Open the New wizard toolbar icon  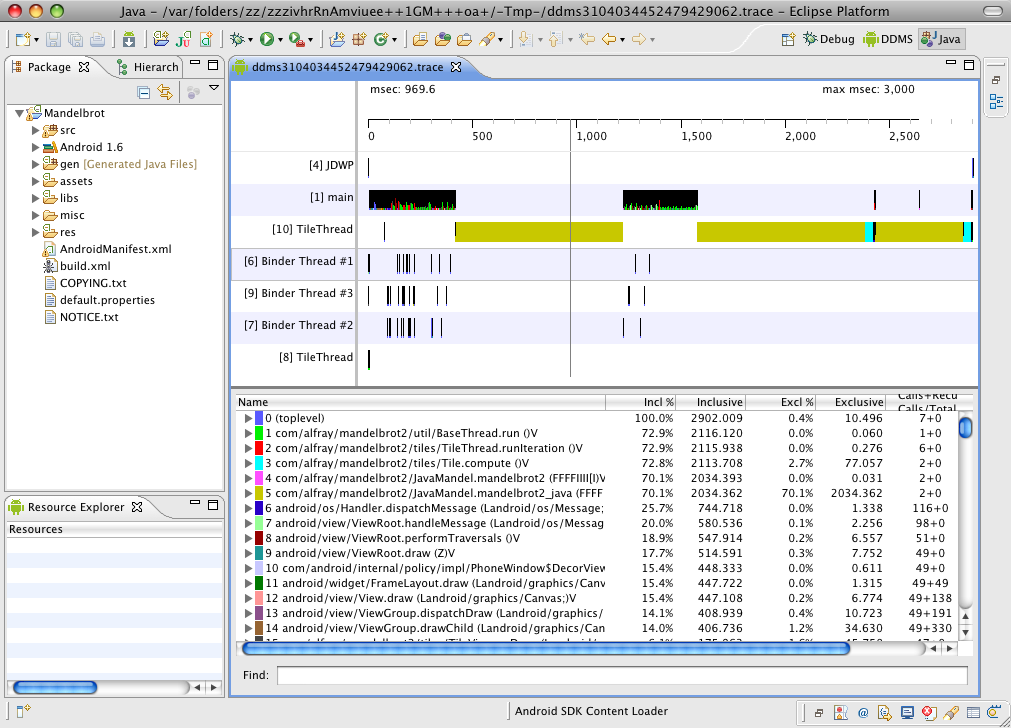(x=22, y=40)
